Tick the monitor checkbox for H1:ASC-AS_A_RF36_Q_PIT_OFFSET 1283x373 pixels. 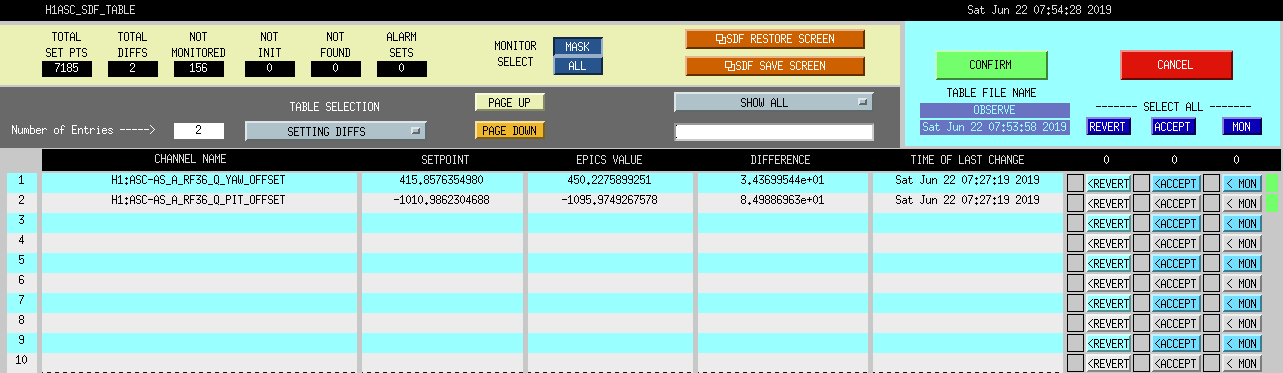[1211, 203]
